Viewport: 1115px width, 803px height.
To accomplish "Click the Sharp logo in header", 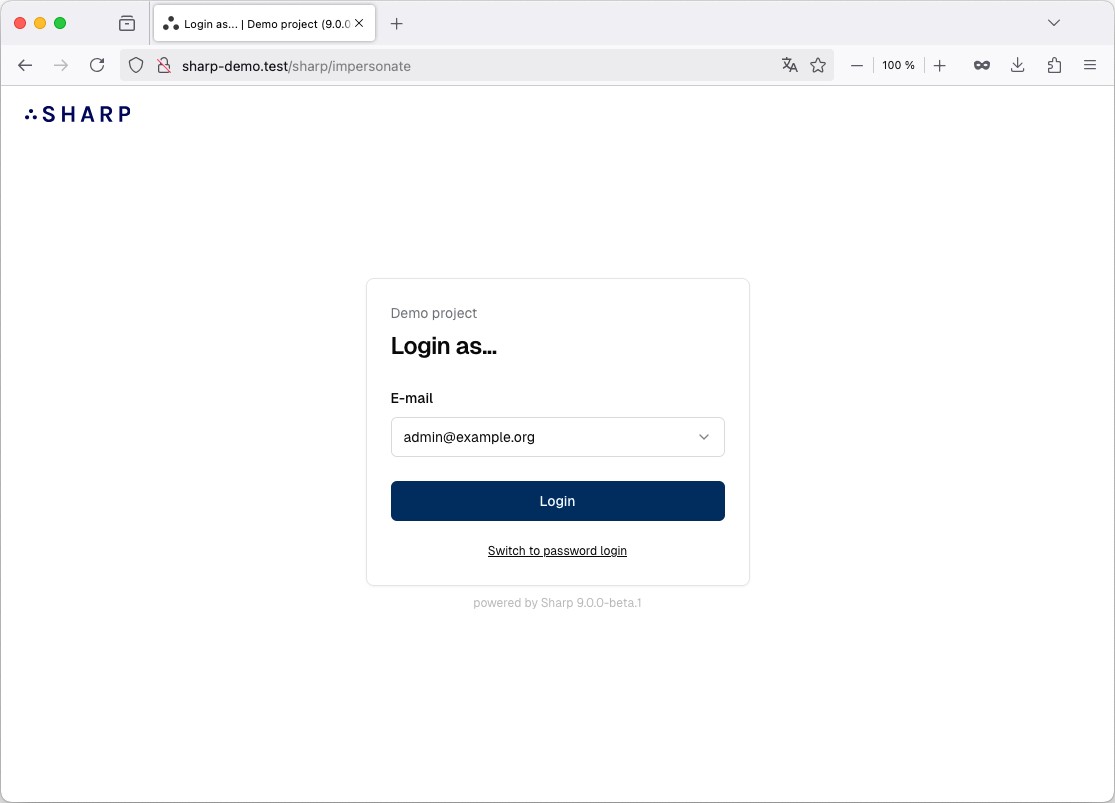I will point(78,114).
